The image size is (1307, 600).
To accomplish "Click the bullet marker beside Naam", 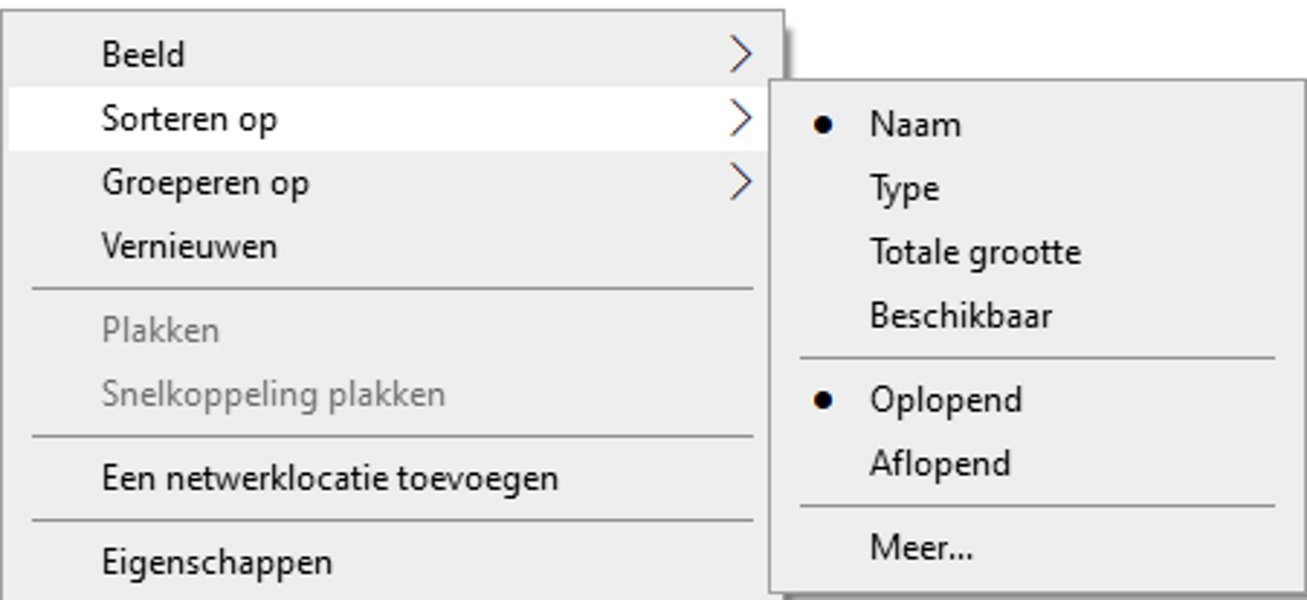I will click(x=823, y=125).
